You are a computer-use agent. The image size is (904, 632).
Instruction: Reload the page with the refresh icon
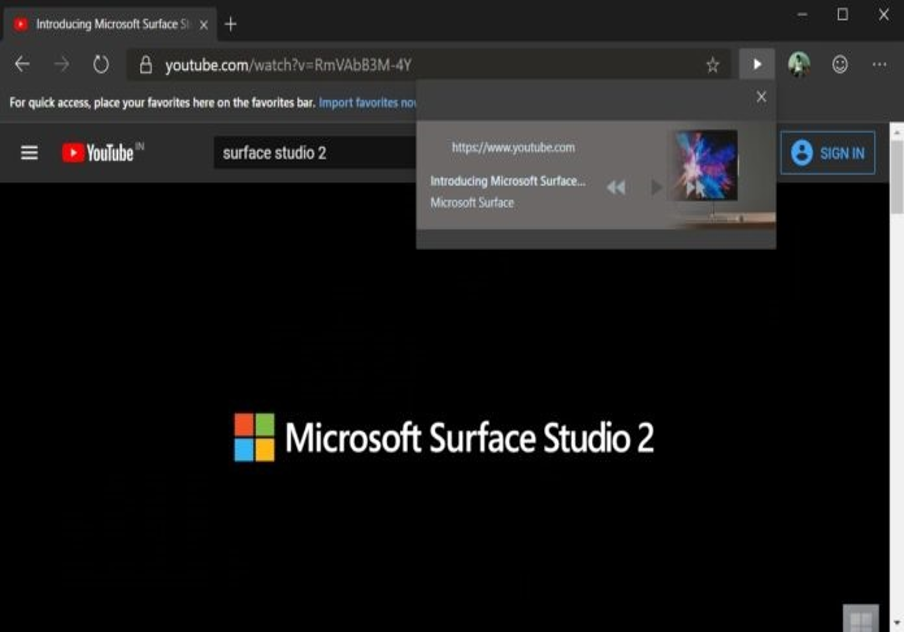[101, 65]
